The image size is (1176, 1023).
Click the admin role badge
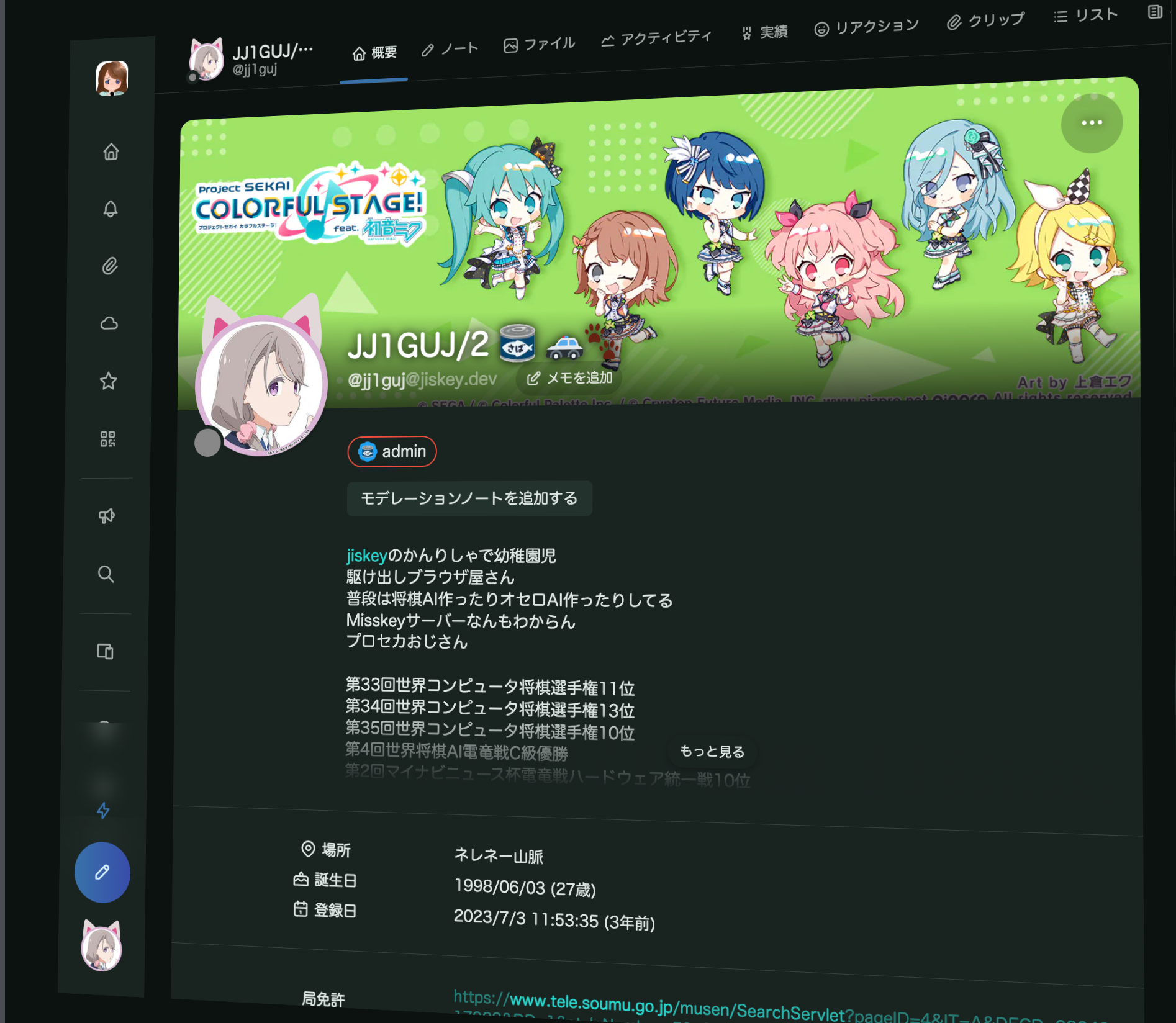[x=392, y=451]
